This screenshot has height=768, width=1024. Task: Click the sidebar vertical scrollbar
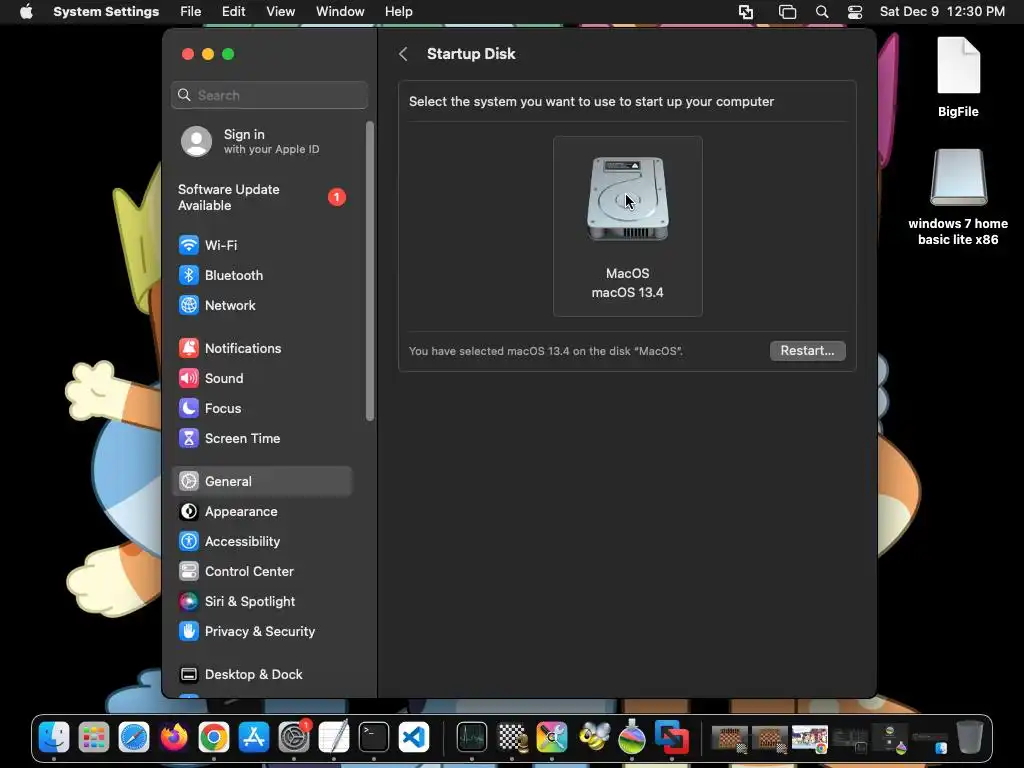click(x=370, y=271)
